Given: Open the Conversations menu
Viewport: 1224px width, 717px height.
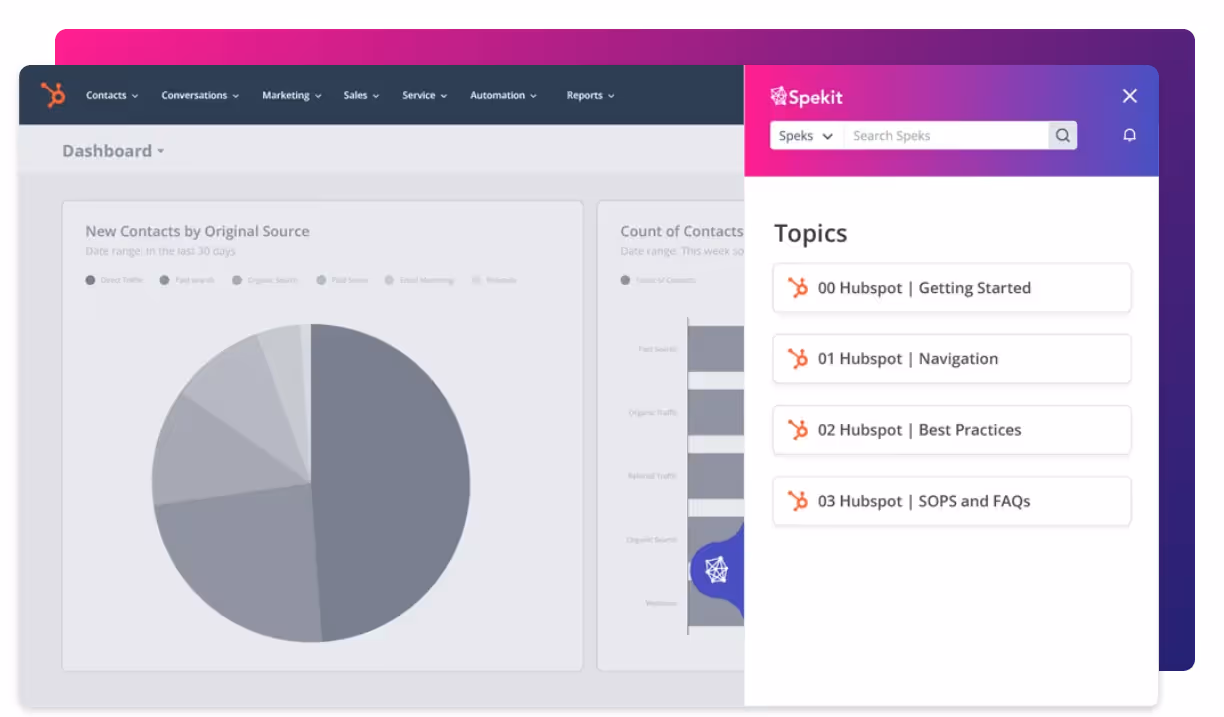Looking at the screenshot, I should (200, 96).
